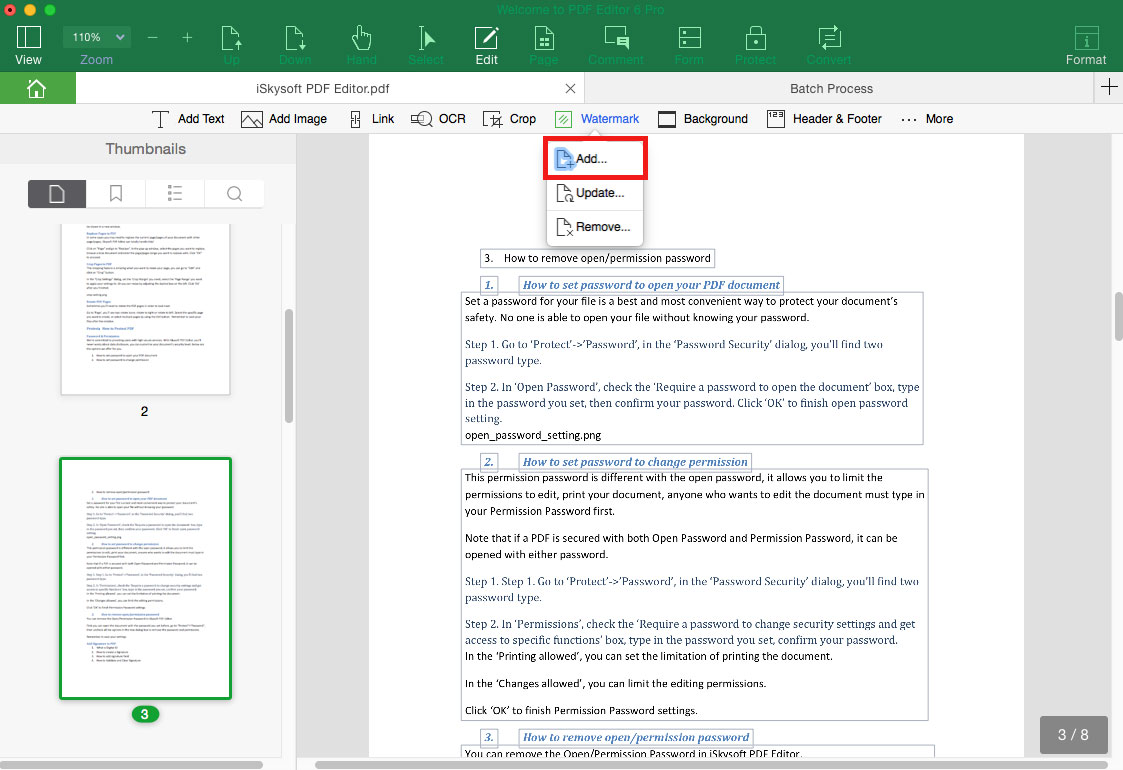Show the Format inspector panel
1123x770 pixels.
click(1086, 45)
